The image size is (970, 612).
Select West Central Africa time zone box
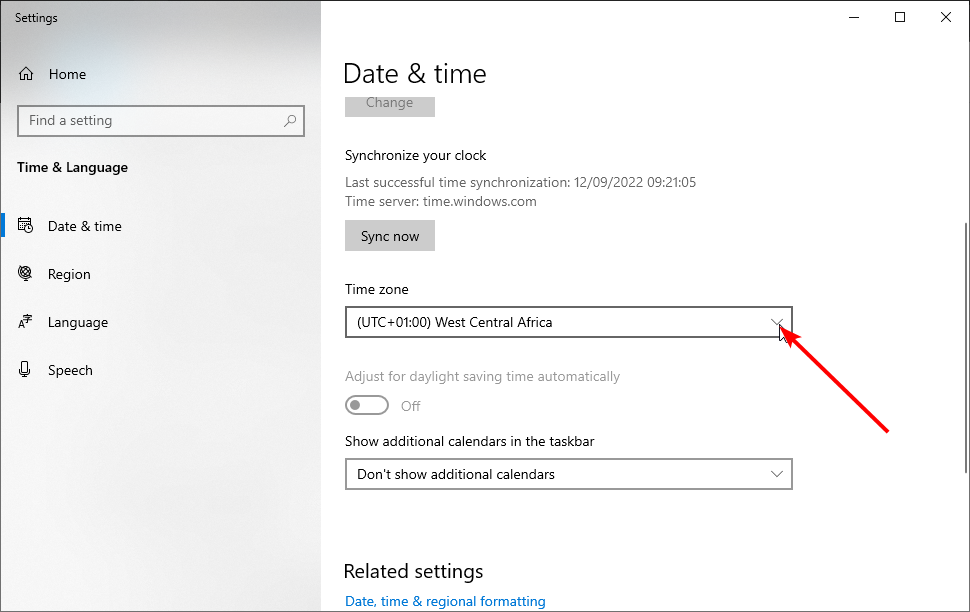[569, 322]
